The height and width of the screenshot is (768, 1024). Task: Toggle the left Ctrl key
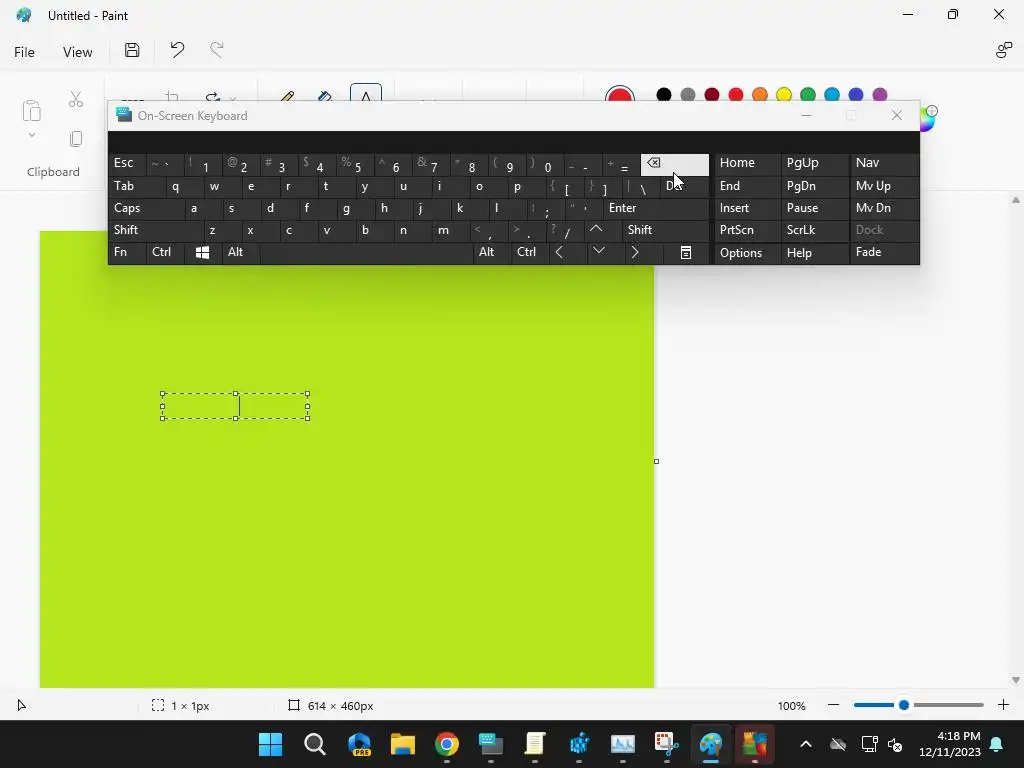pyautogui.click(x=165, y=252)
